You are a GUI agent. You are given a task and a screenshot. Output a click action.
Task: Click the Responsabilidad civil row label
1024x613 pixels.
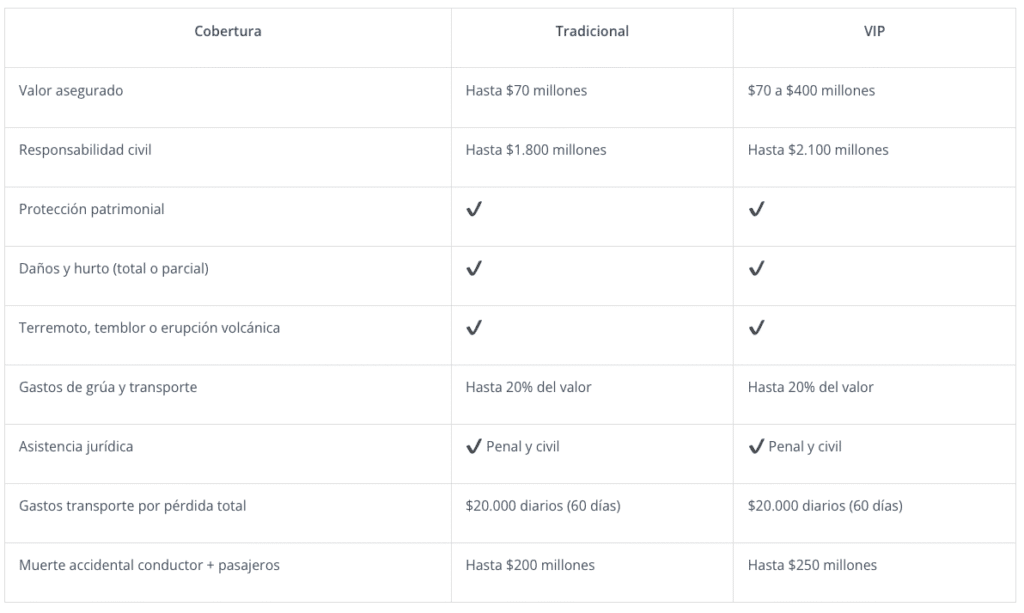tap(85, 150)
